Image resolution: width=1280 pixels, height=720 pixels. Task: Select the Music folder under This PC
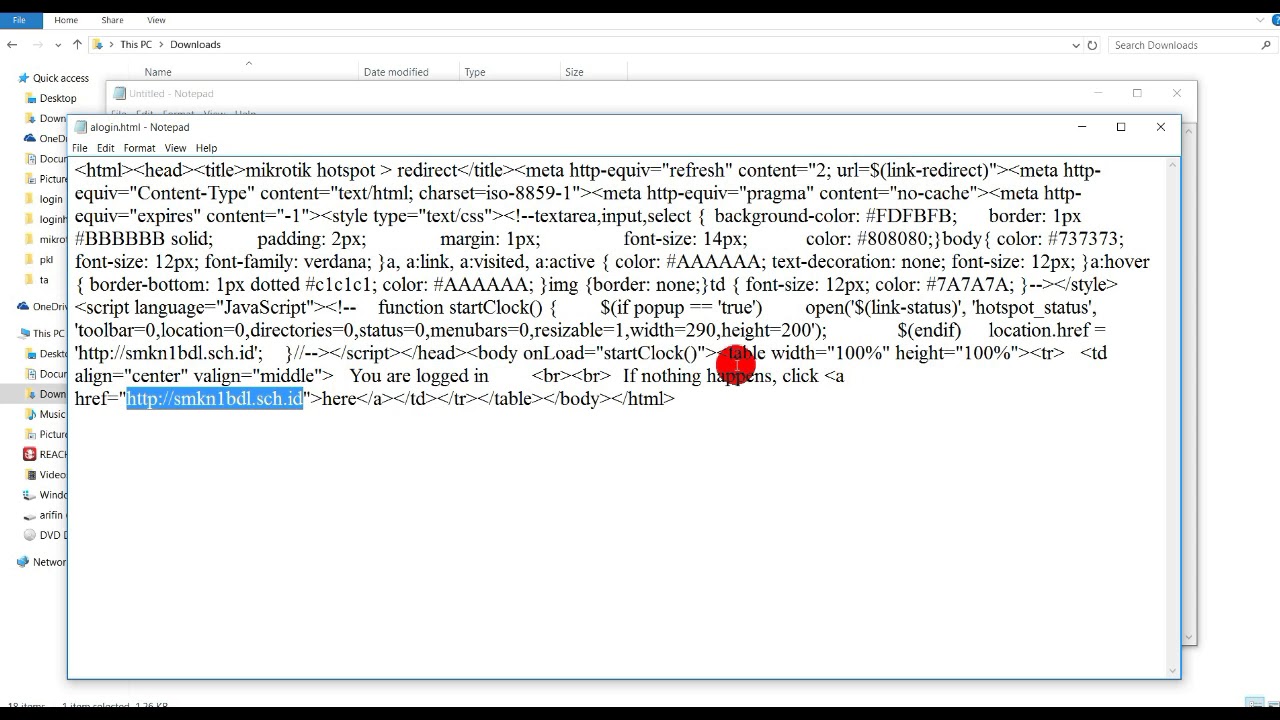(52, 414)
